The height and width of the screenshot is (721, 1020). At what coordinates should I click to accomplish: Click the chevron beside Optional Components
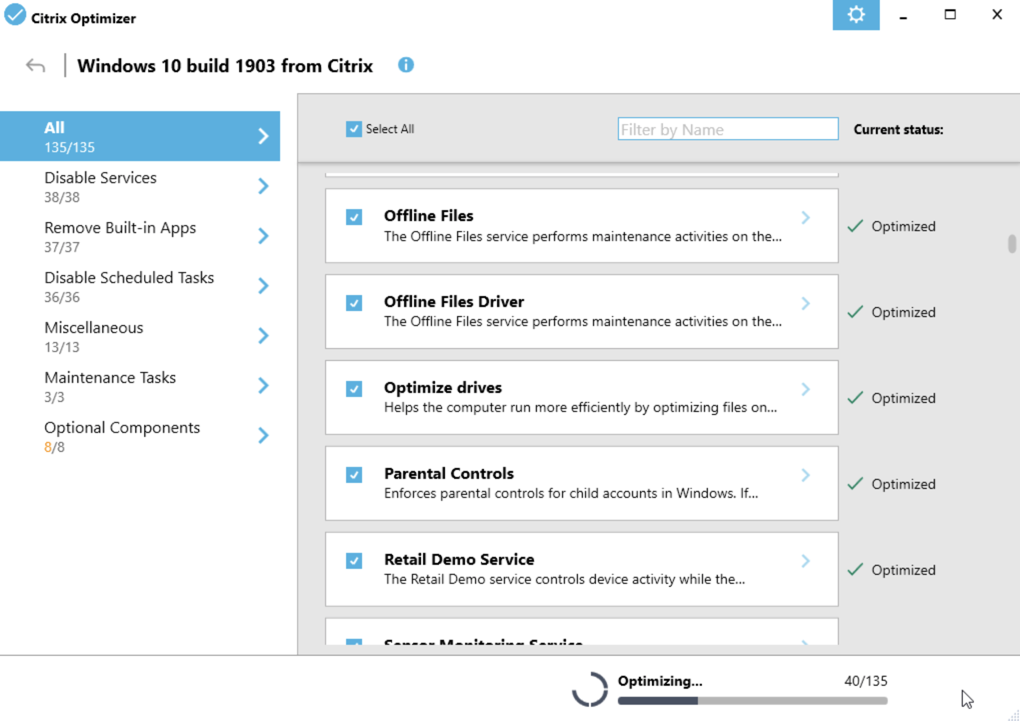tap(263, 435)
